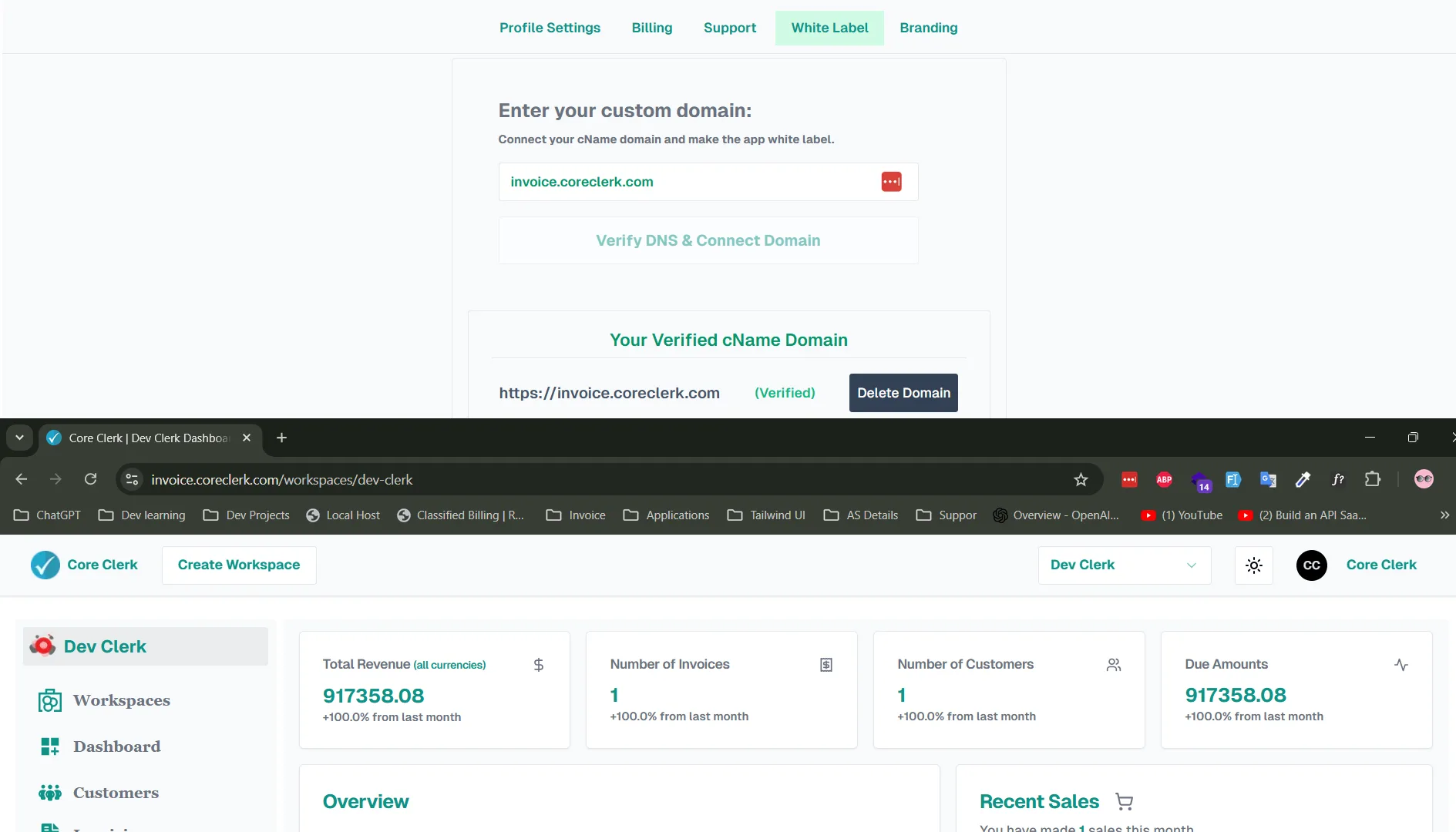Click the Core Clerk account name
Image resolution: width=1456 pixels, height=832 pixels.
point(1381,565)
